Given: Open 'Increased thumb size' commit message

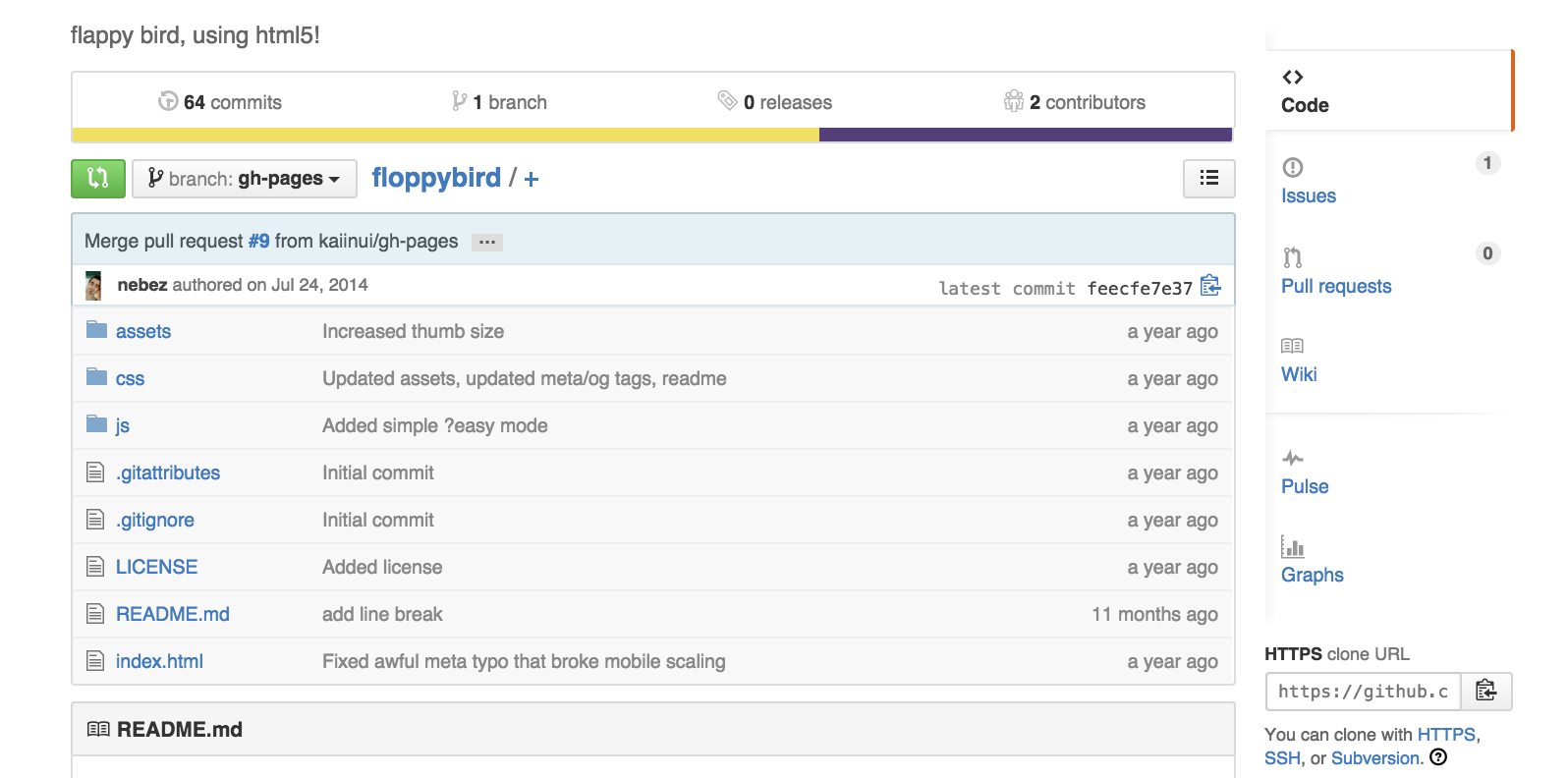Looking at the screenshot, I should pyautogui.click(x=414, y=331).
